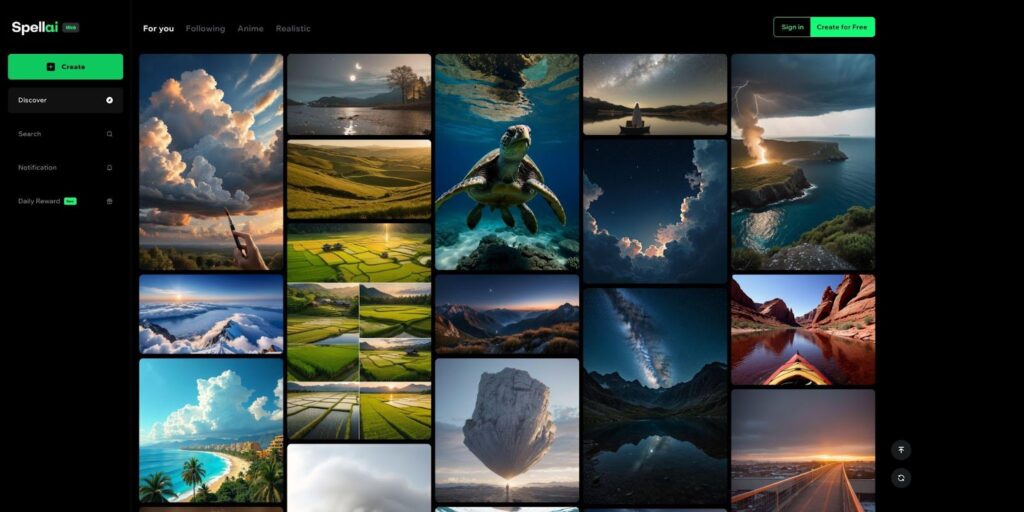Open the Milky Way mountain lake reflection image
This screenshot has width=1024, height=512.
[x=655, y=396]
